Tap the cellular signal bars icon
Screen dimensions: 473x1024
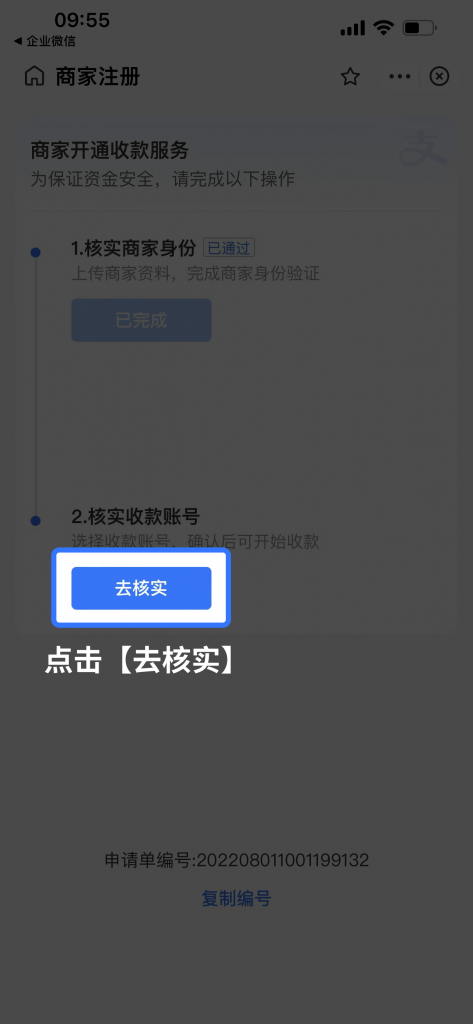click(353, 28)
